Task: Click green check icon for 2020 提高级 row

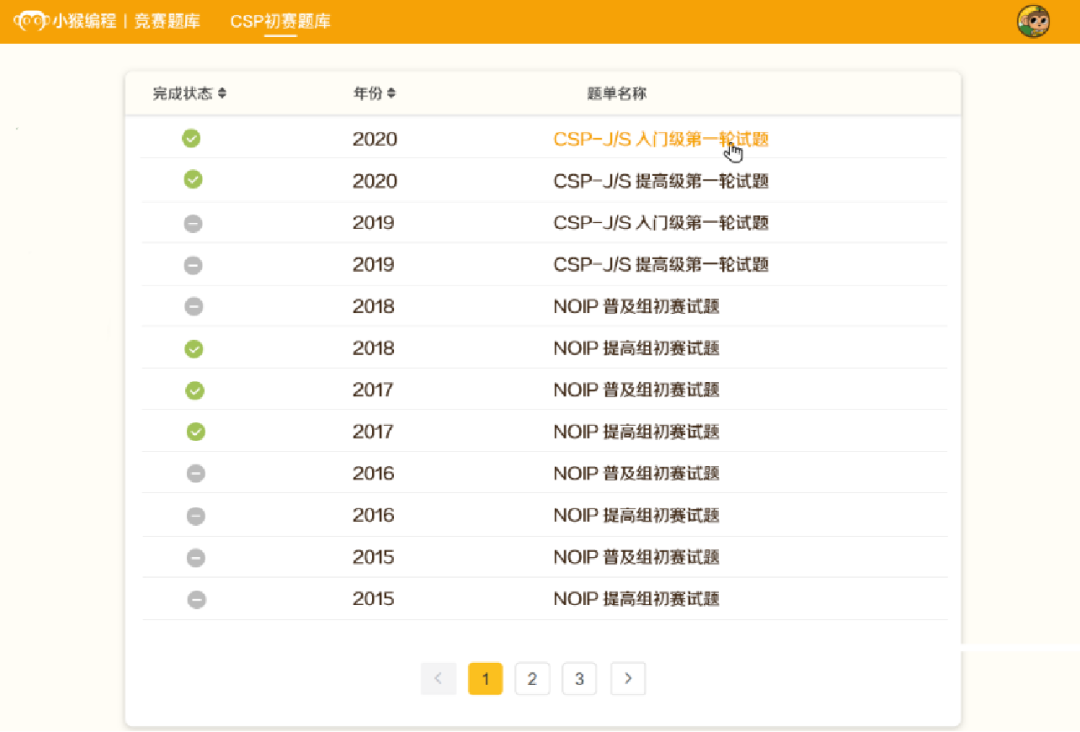Action: (193, 180)
